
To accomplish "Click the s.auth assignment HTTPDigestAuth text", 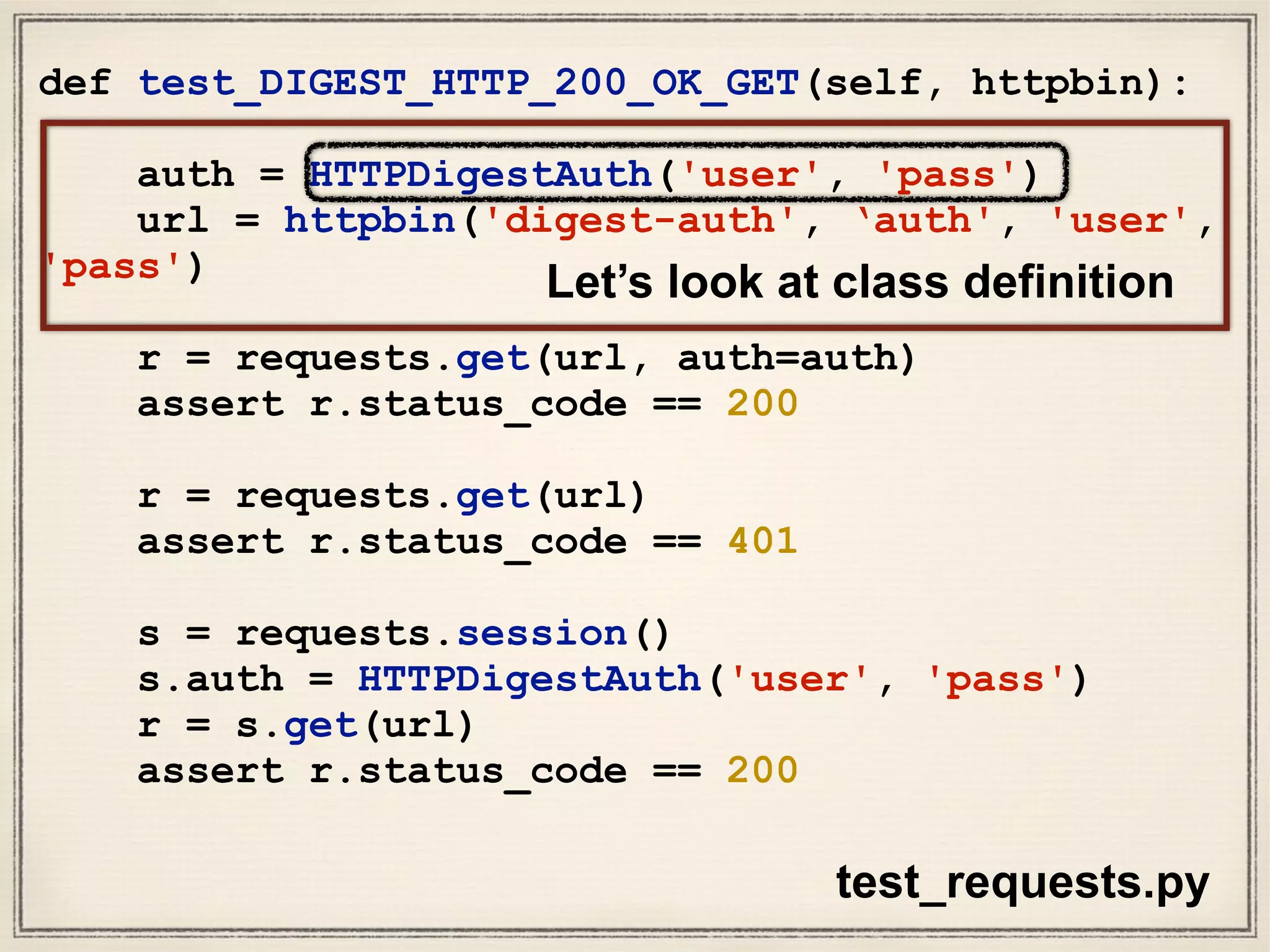I will point(529,679).
